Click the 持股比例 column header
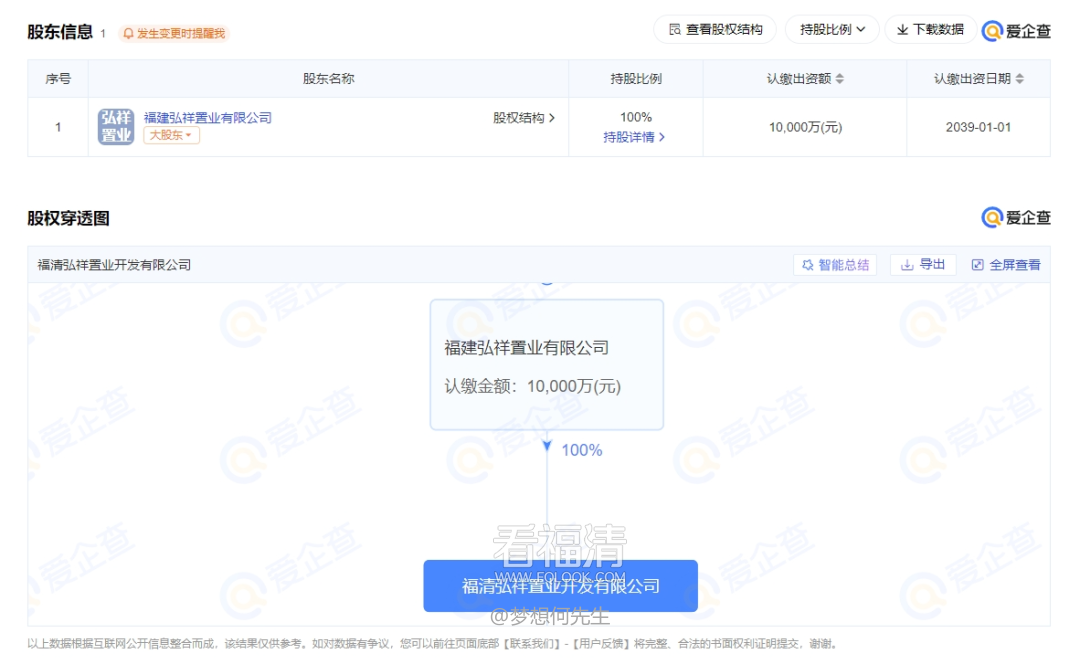The width and height of the screenshot is (1080, 664). (636, 79)
